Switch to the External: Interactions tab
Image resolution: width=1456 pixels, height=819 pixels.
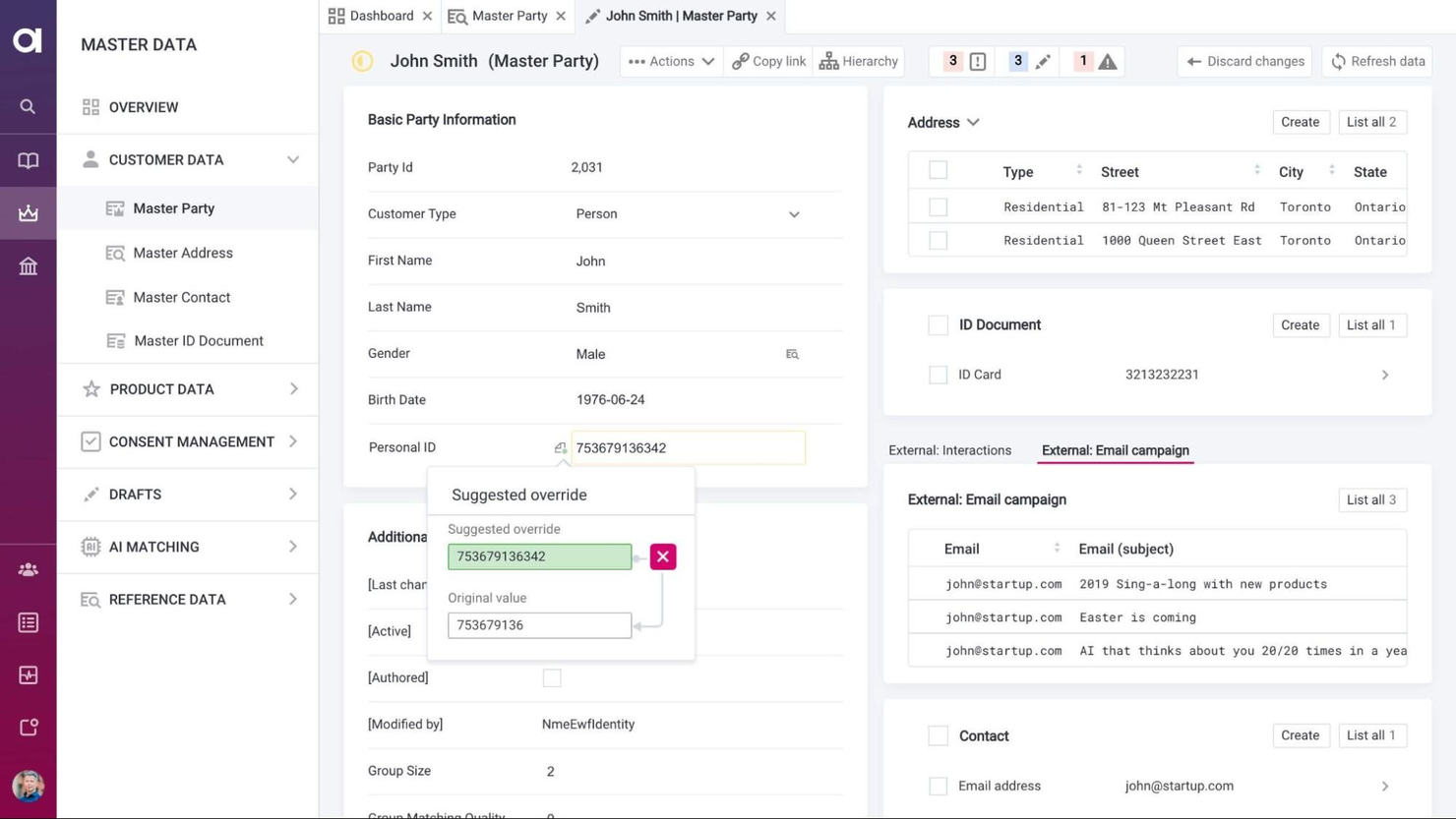pyautogui.click(x=949, y=450)
